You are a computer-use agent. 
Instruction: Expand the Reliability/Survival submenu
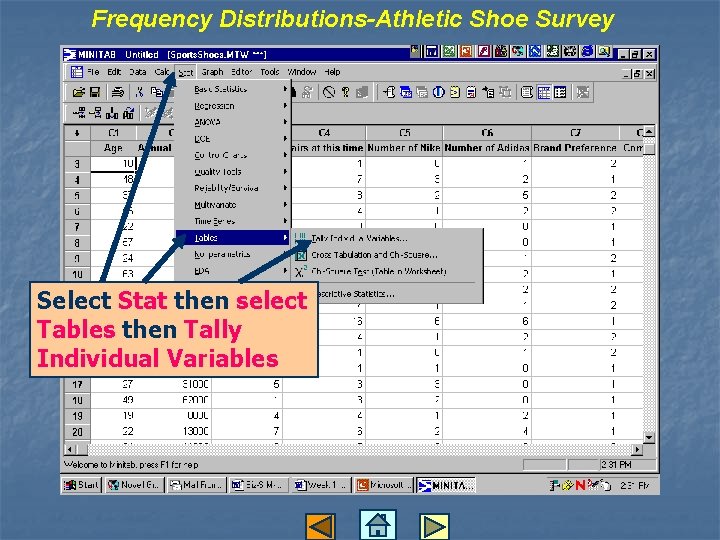tap(233, 188)
